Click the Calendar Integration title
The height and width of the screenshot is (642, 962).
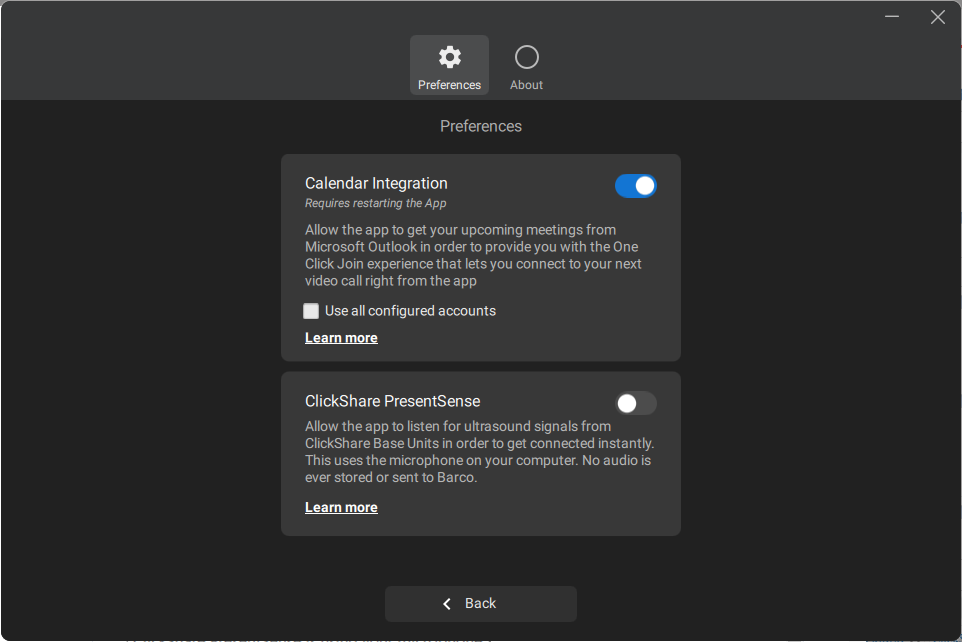point(376,184)
